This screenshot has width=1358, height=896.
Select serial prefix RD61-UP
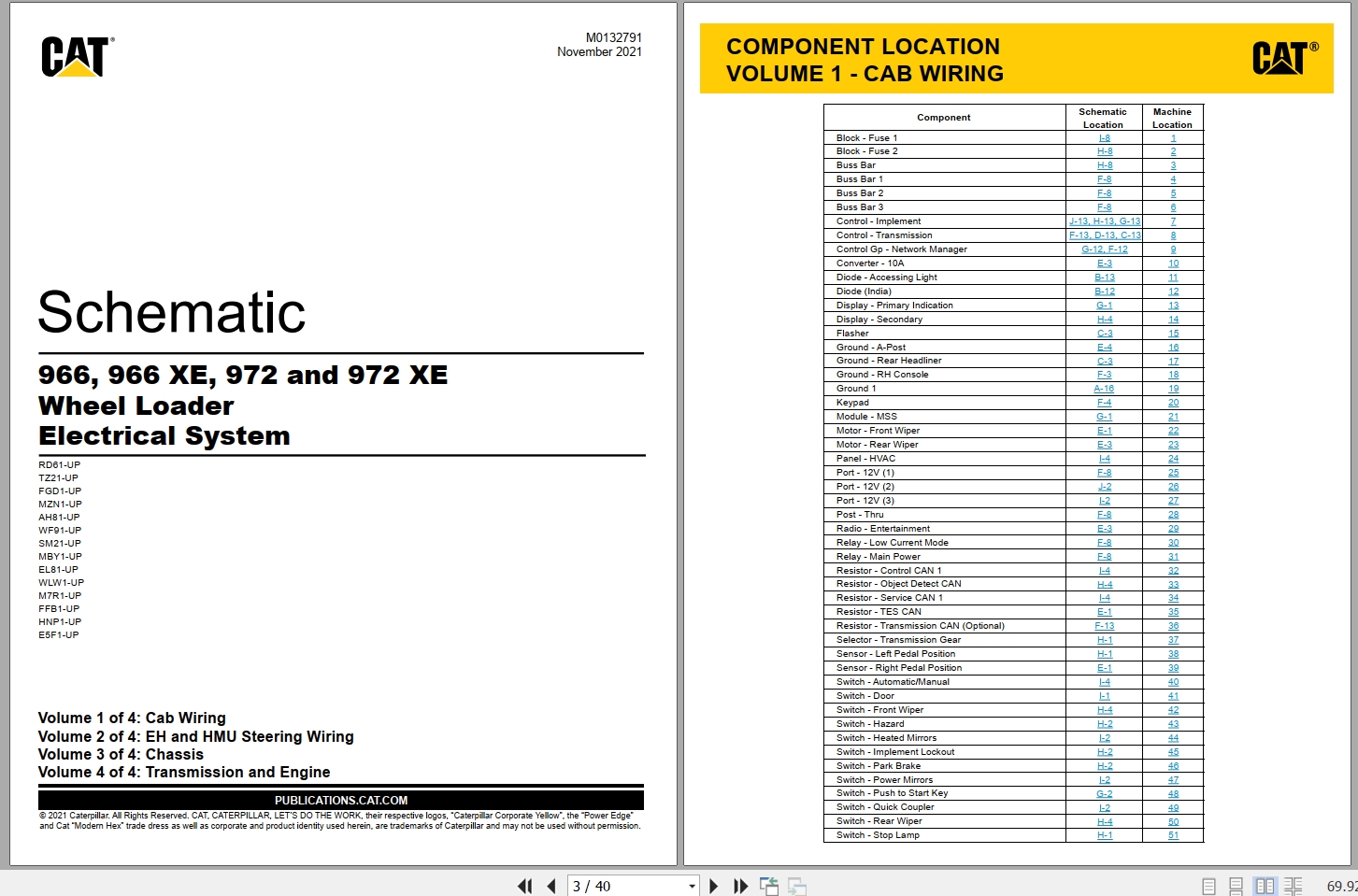click(x=60, y=464)
